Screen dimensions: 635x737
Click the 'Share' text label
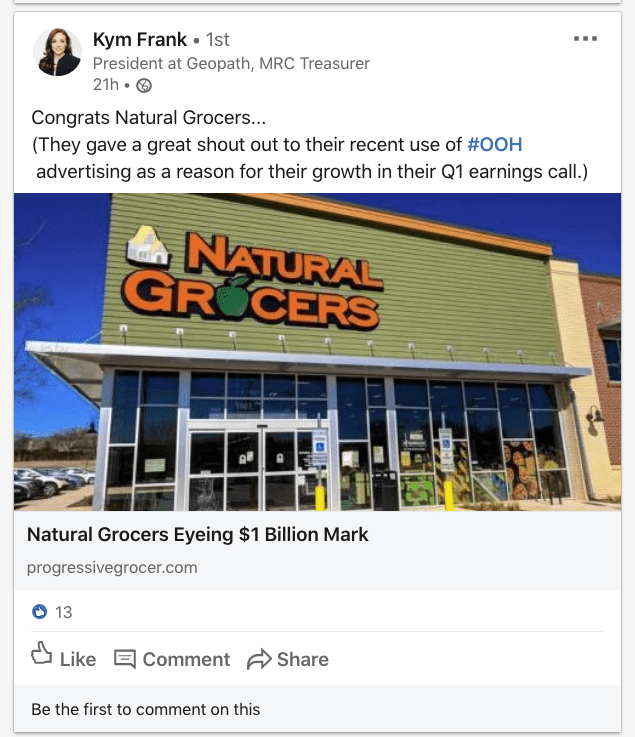(303, 659)
